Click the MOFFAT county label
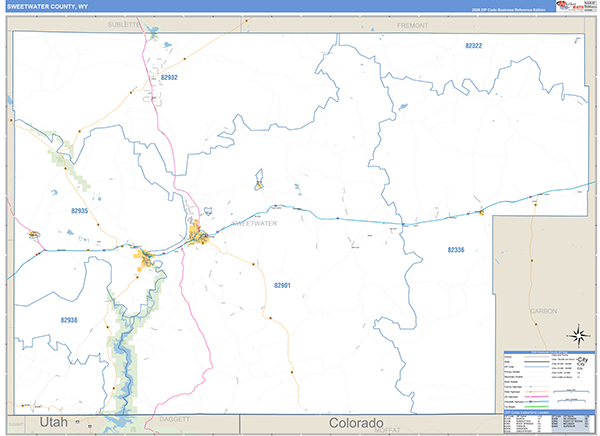The height and width of the screenshot is (436, 600). click(388, 430)
